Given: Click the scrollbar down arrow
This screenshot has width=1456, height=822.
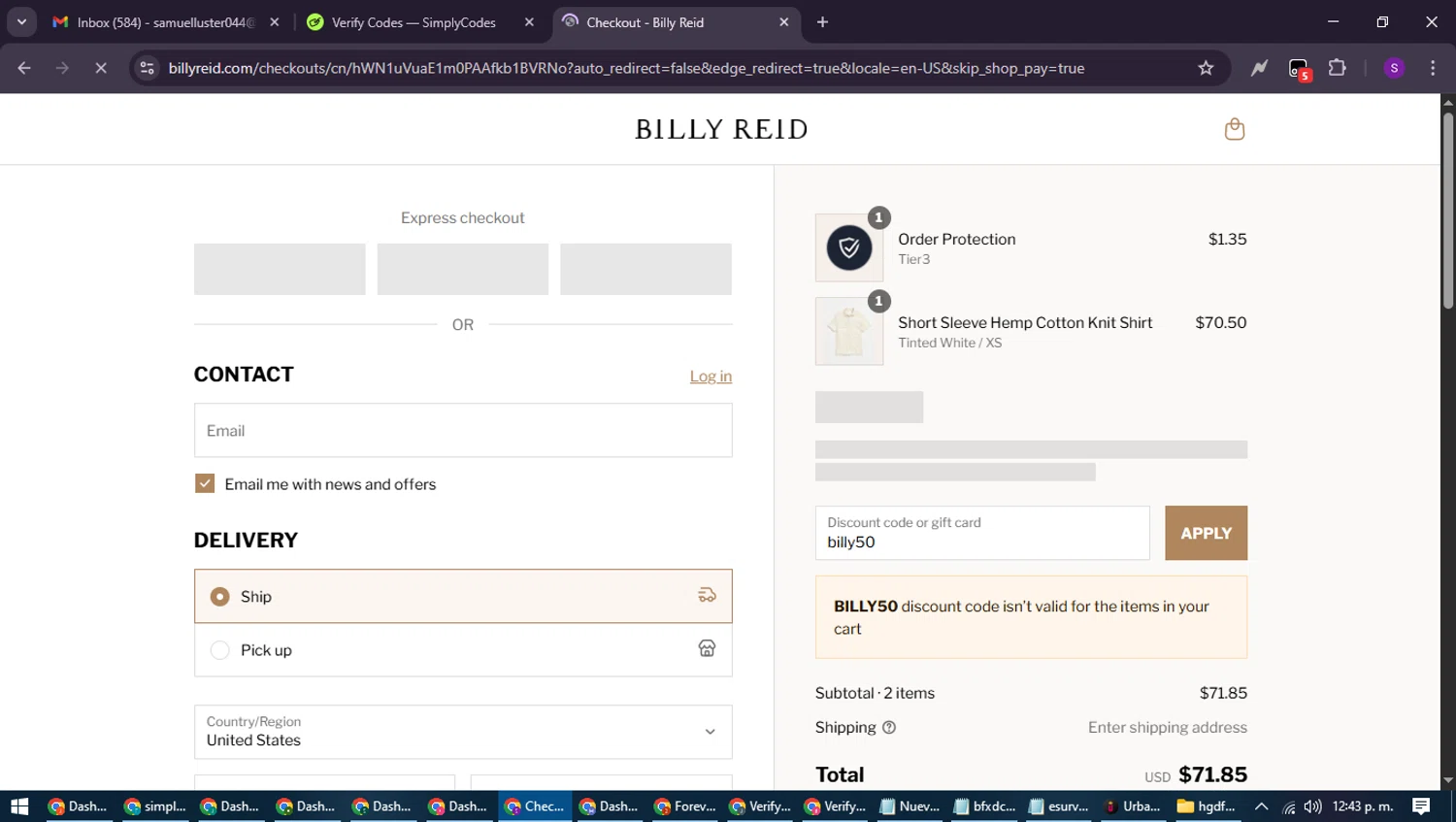Looking at the screenshot, I should click(1448, 780).
